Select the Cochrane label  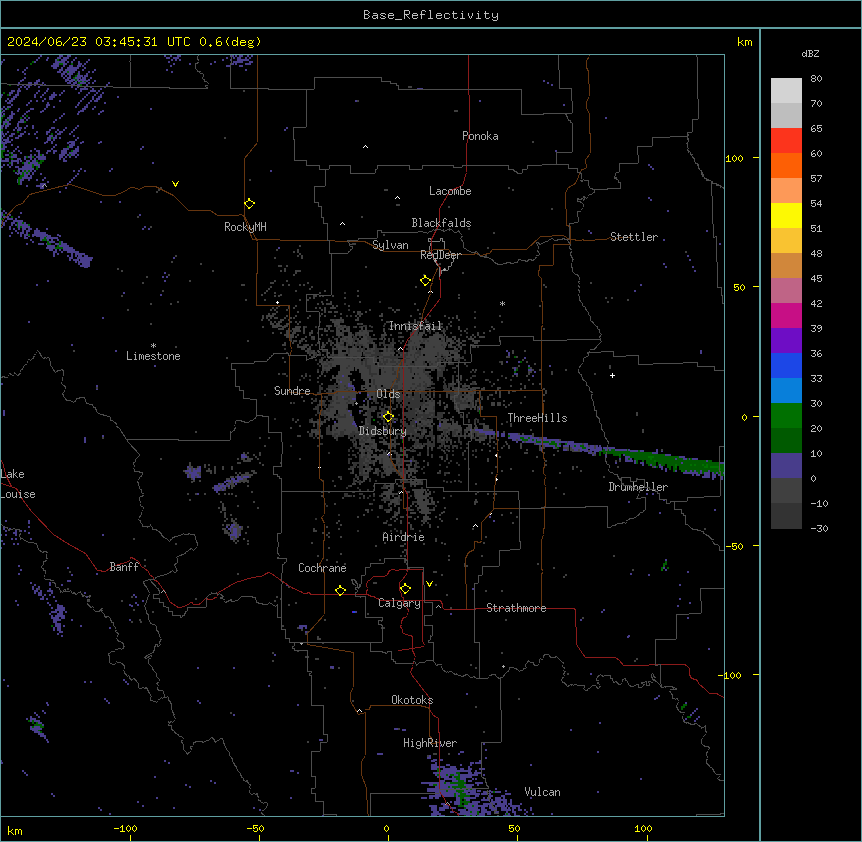322,568
